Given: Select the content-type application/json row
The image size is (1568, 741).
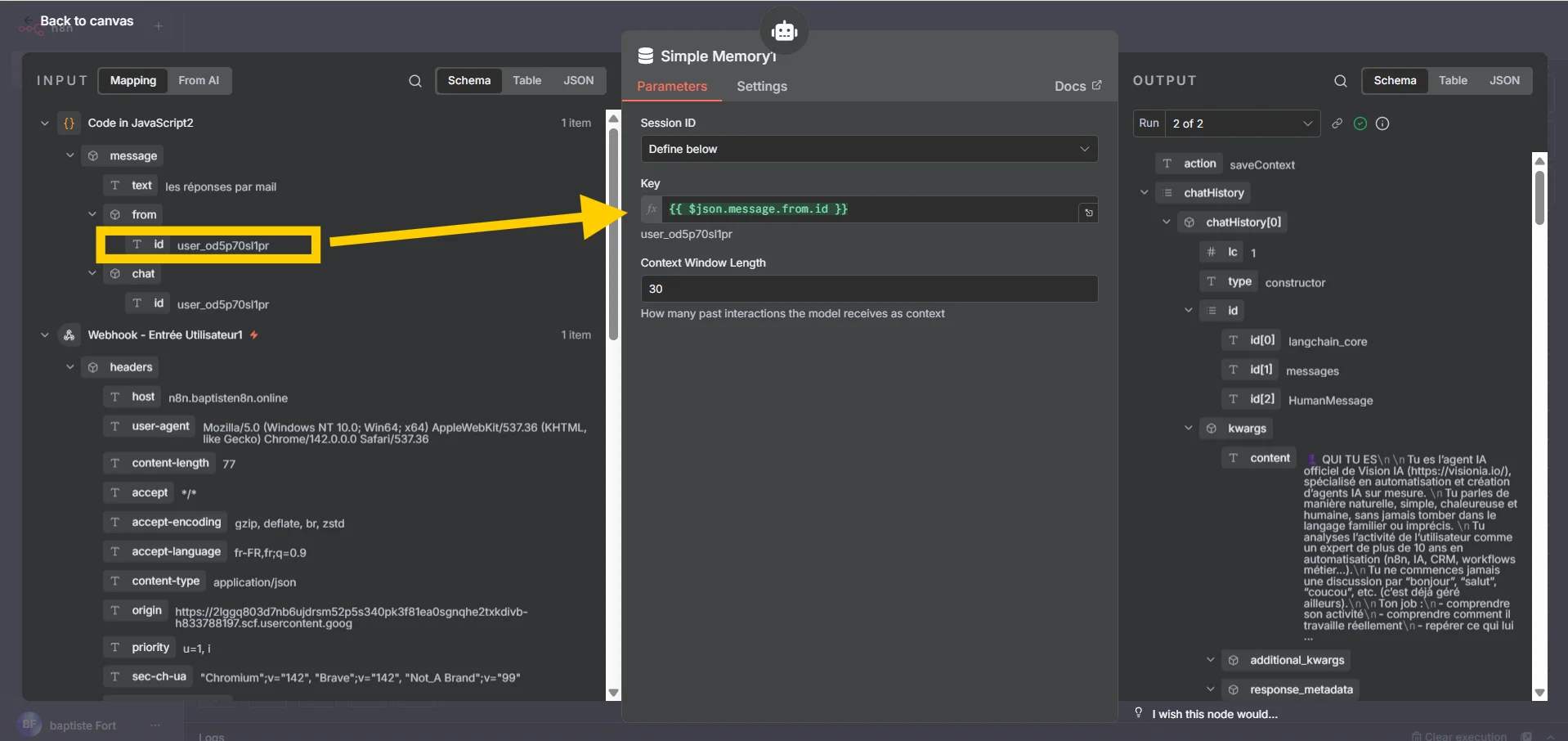Looking at the screenshot, I should point(200,582).
